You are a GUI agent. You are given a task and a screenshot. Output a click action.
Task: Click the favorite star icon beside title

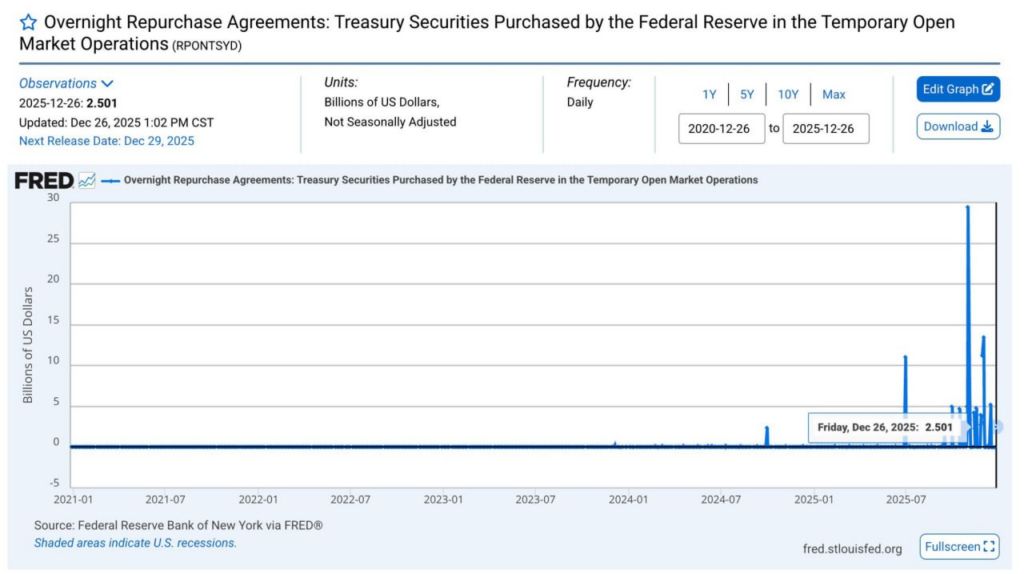pyautogui.click(x=28, y=23)
